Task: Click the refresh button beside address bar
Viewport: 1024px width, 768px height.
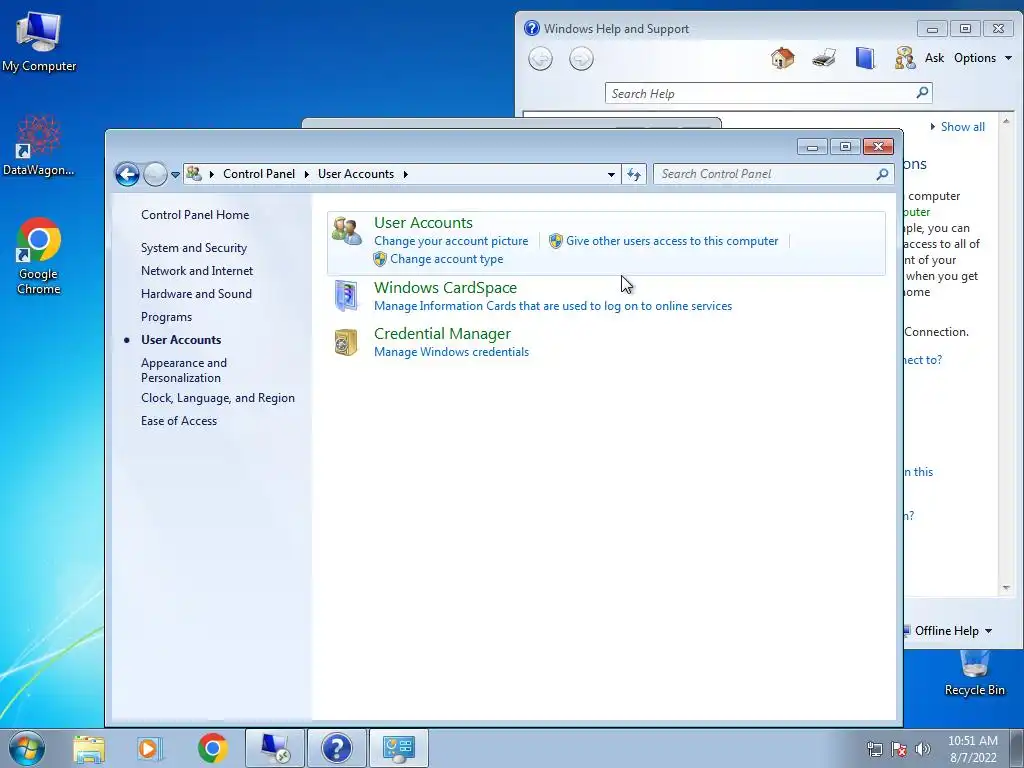Action: pyautogui.click(x=633, y=174)
